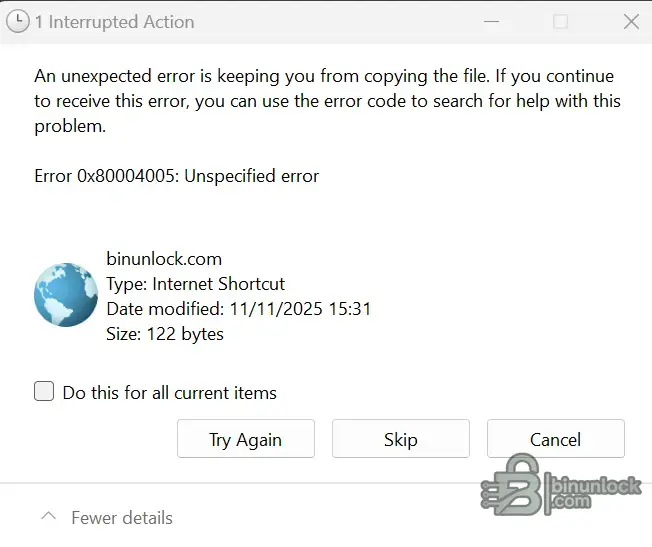652x547 pixels.
Task: Click the 'Size: 122 bytes' line
Action: coord(165,334)
